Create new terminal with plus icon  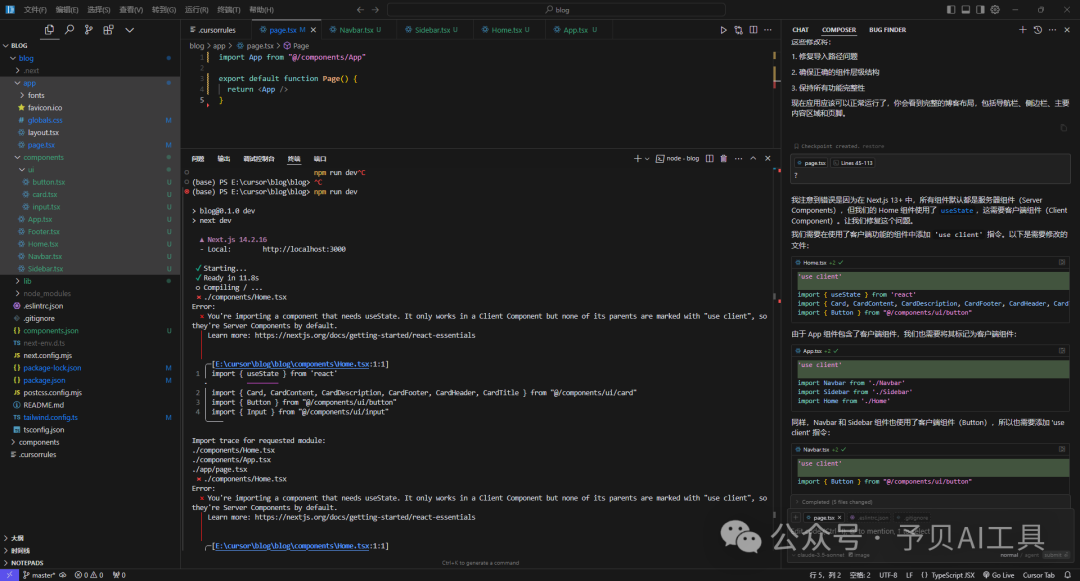point(637,158)
